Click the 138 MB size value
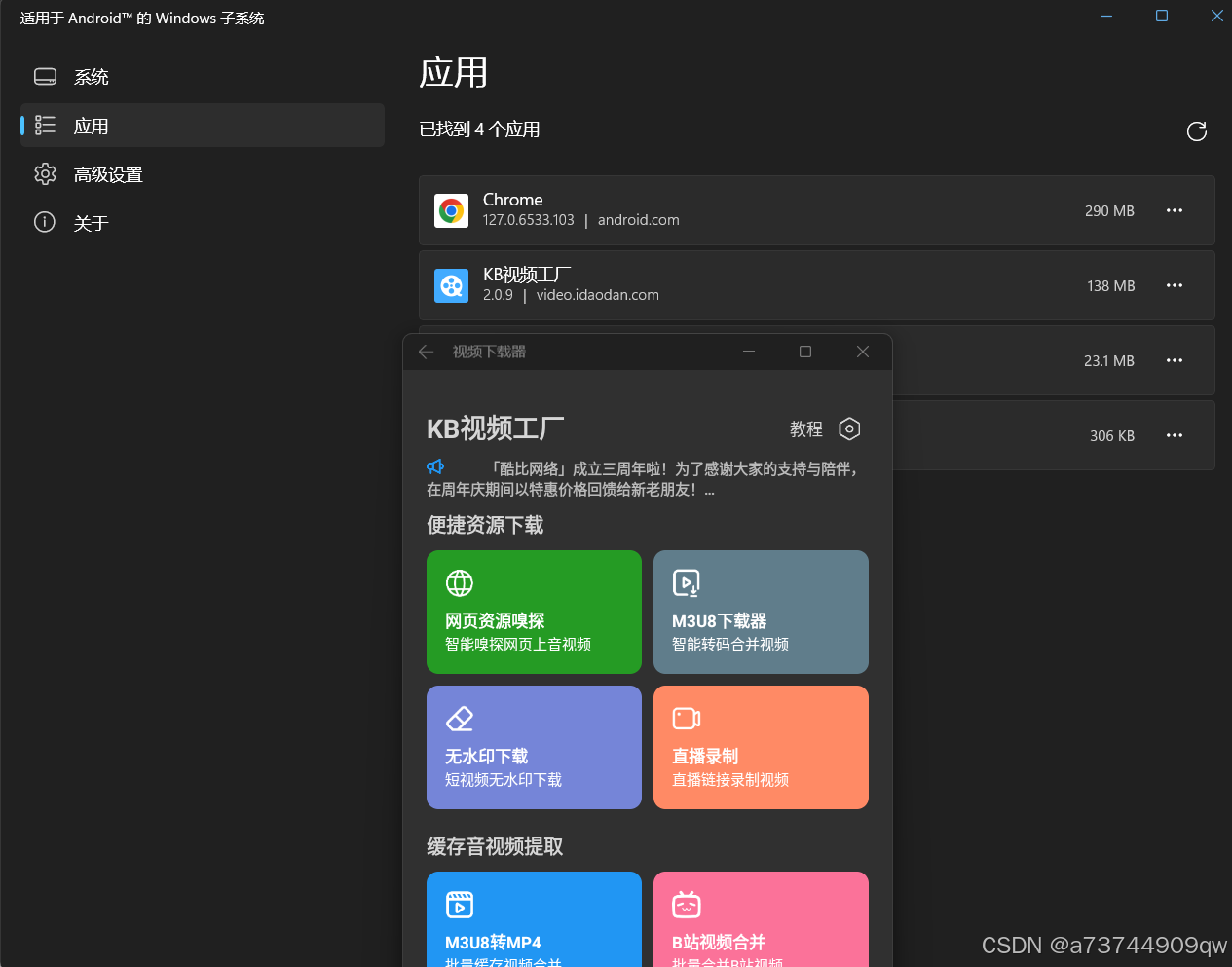This screenshot has height=967, width=1232. coord(1110,285)
